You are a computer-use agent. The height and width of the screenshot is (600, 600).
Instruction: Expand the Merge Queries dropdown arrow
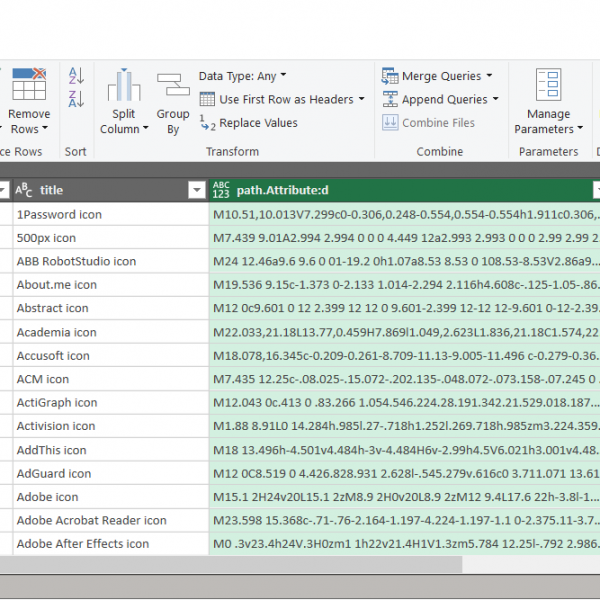click(x=489, y=75)
